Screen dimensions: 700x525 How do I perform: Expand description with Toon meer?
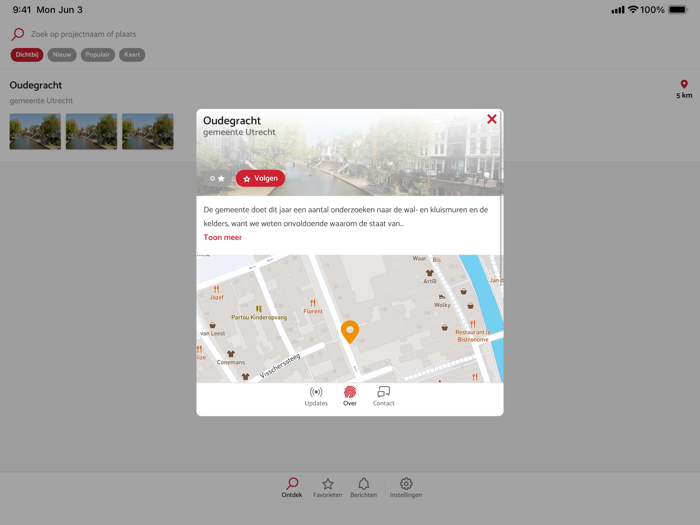223,238
